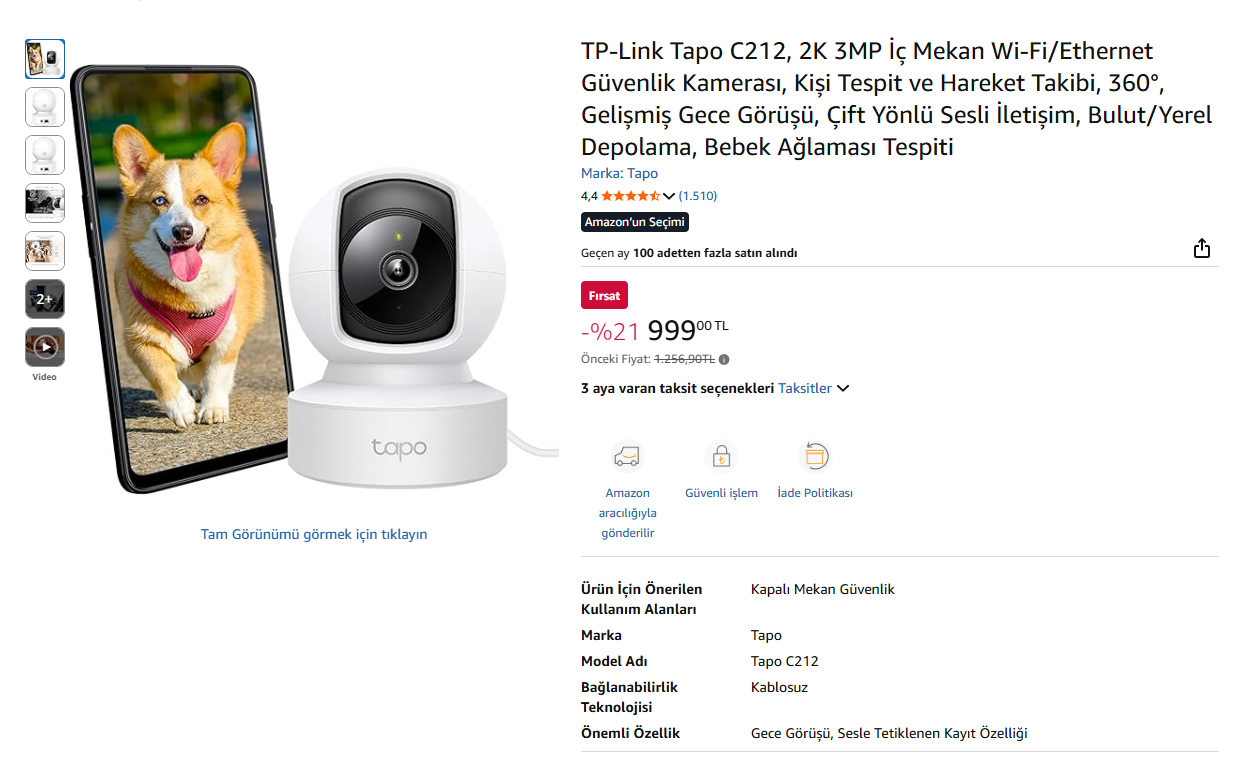Open the Marka: Tapo brand link
The width and height of the screenshot is (1238, 758).
click(x=619, y=173)
